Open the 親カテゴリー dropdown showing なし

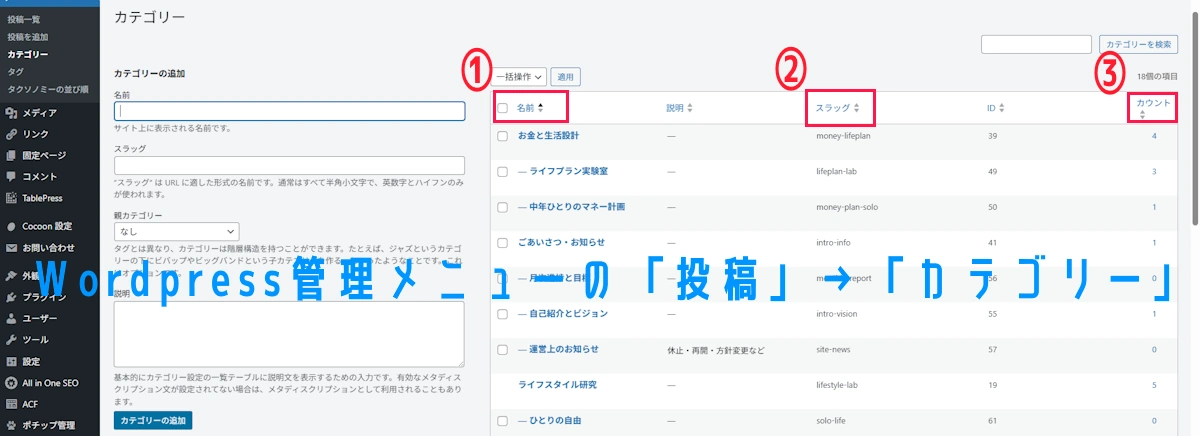click(x=177, y=231)
